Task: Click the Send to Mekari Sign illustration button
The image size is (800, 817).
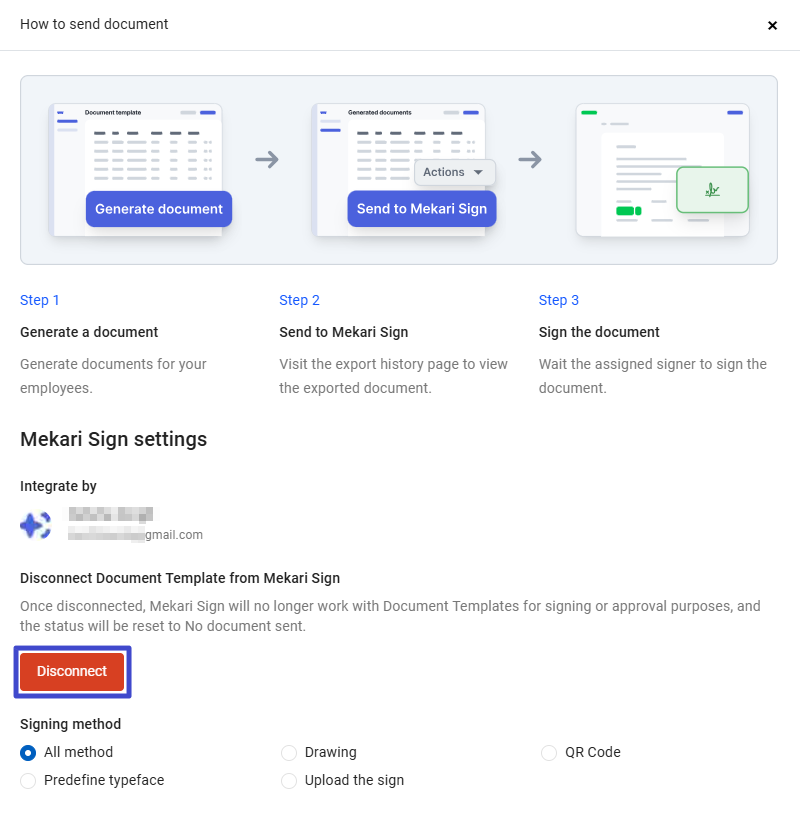Action: click(421, 209)
